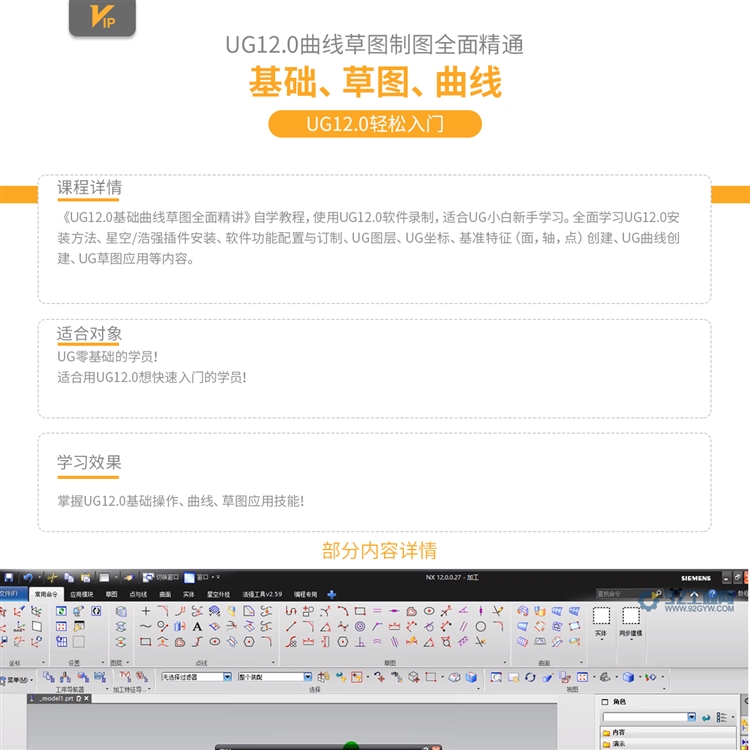Open the 内容 folder in 角色 panel
This screenshot has width=750, height=750.
pyautogui.click(x=618, y=732)
